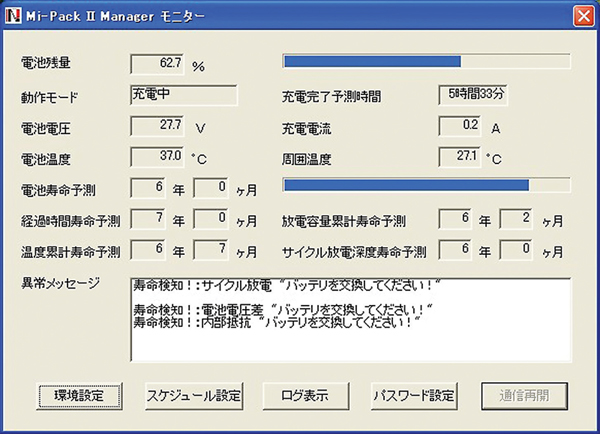600x434 pixels.
Task: Click the 電池残量 progress bar
Action: [x=426, y=61]
